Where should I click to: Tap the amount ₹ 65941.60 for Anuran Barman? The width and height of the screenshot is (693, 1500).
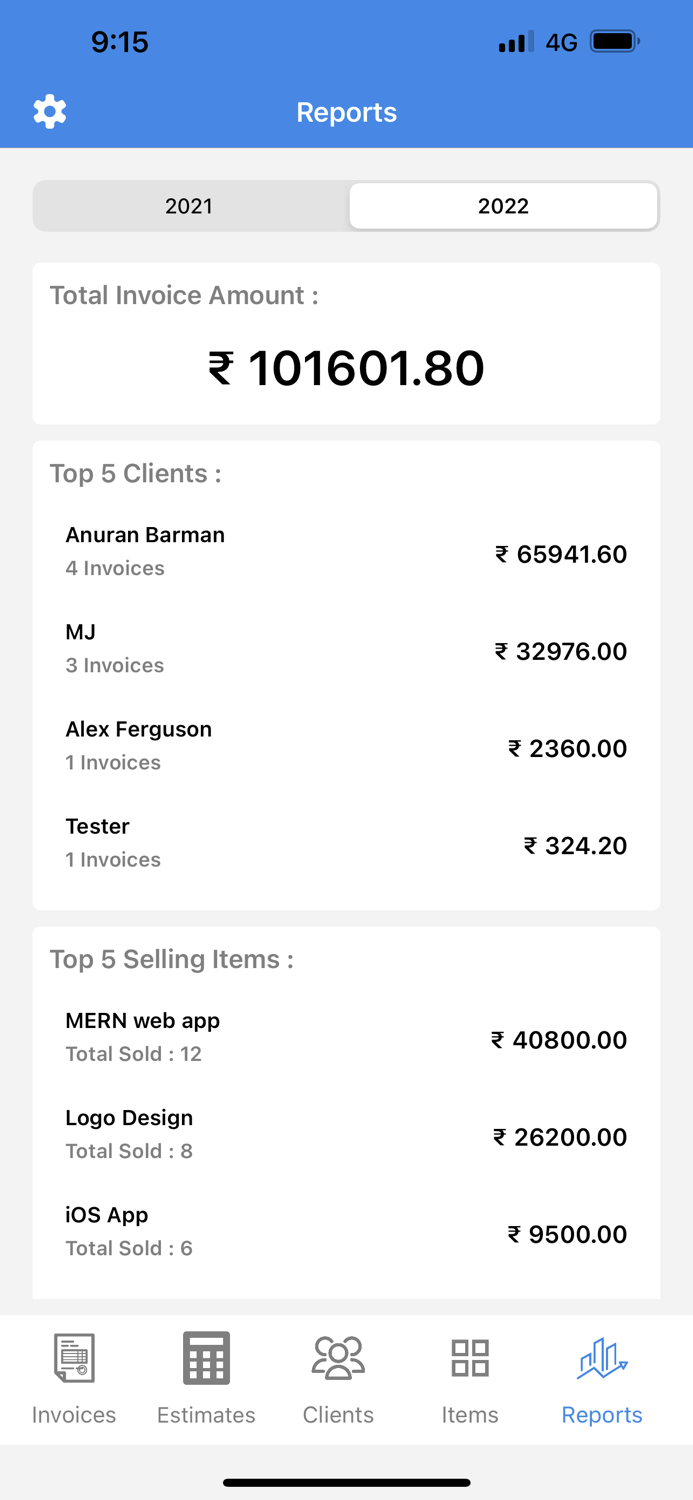[562, 554]
